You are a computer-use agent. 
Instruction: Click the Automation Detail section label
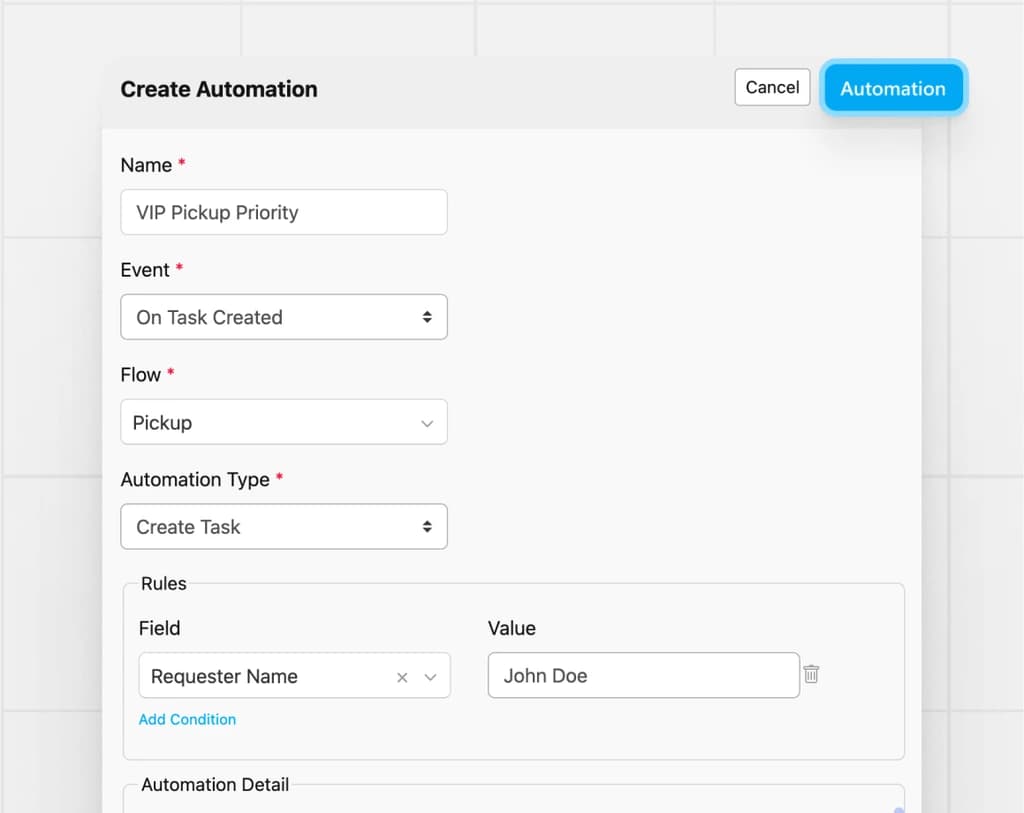click(x=216, y=784)
